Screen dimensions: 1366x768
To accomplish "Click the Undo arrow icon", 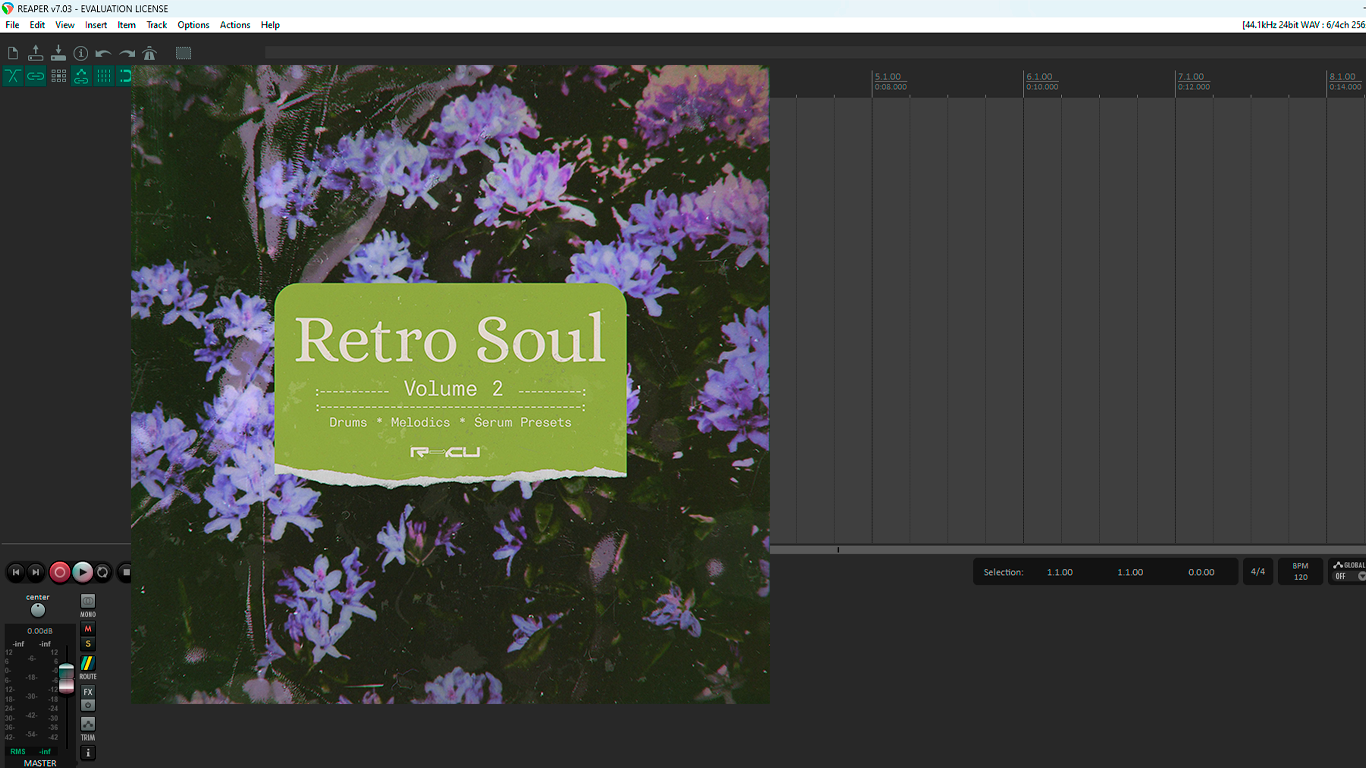I will click(x=103, y=53).
